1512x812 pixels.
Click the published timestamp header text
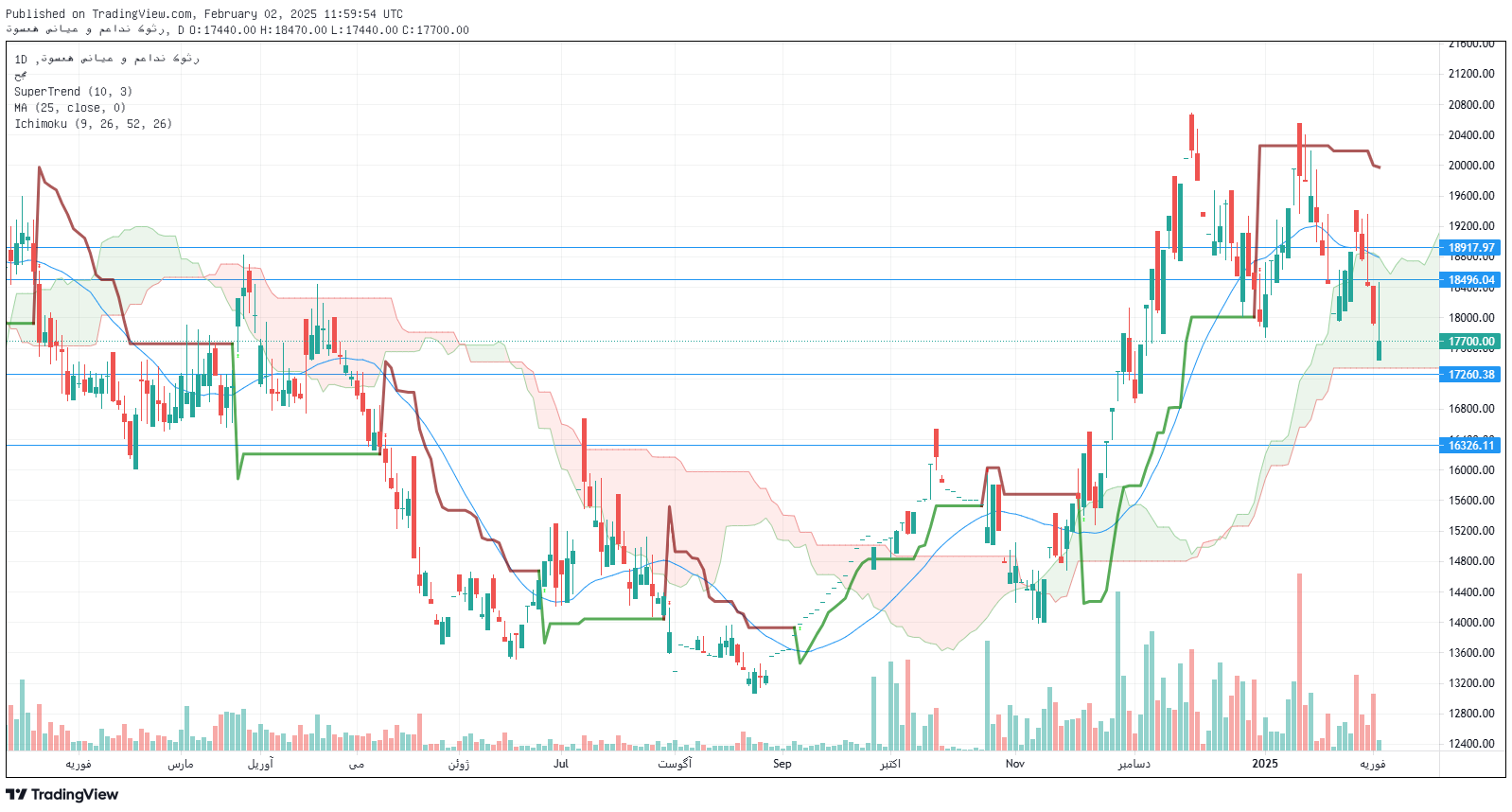pos(204,14)
